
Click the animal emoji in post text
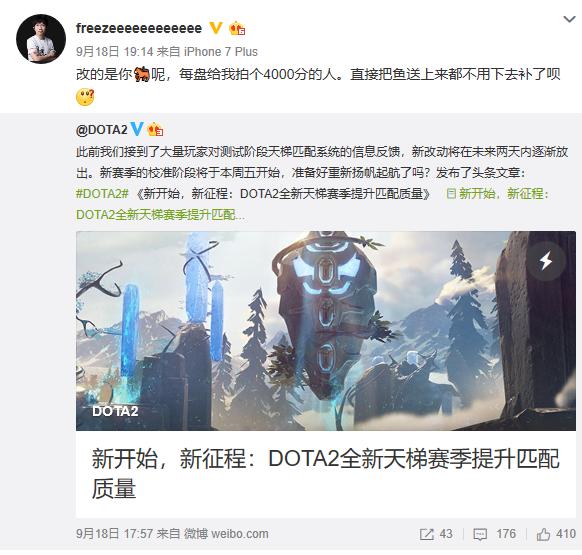(141, 74)
